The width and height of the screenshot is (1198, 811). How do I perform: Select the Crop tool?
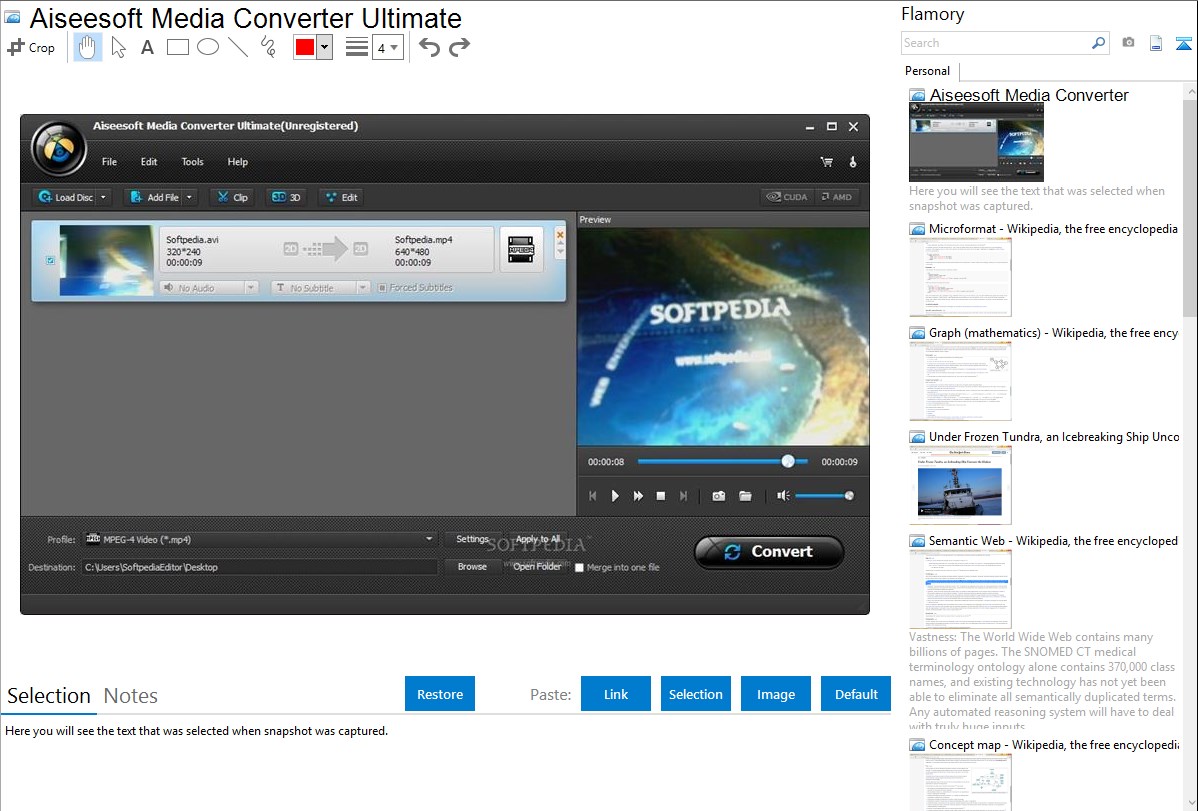point(31,47)
